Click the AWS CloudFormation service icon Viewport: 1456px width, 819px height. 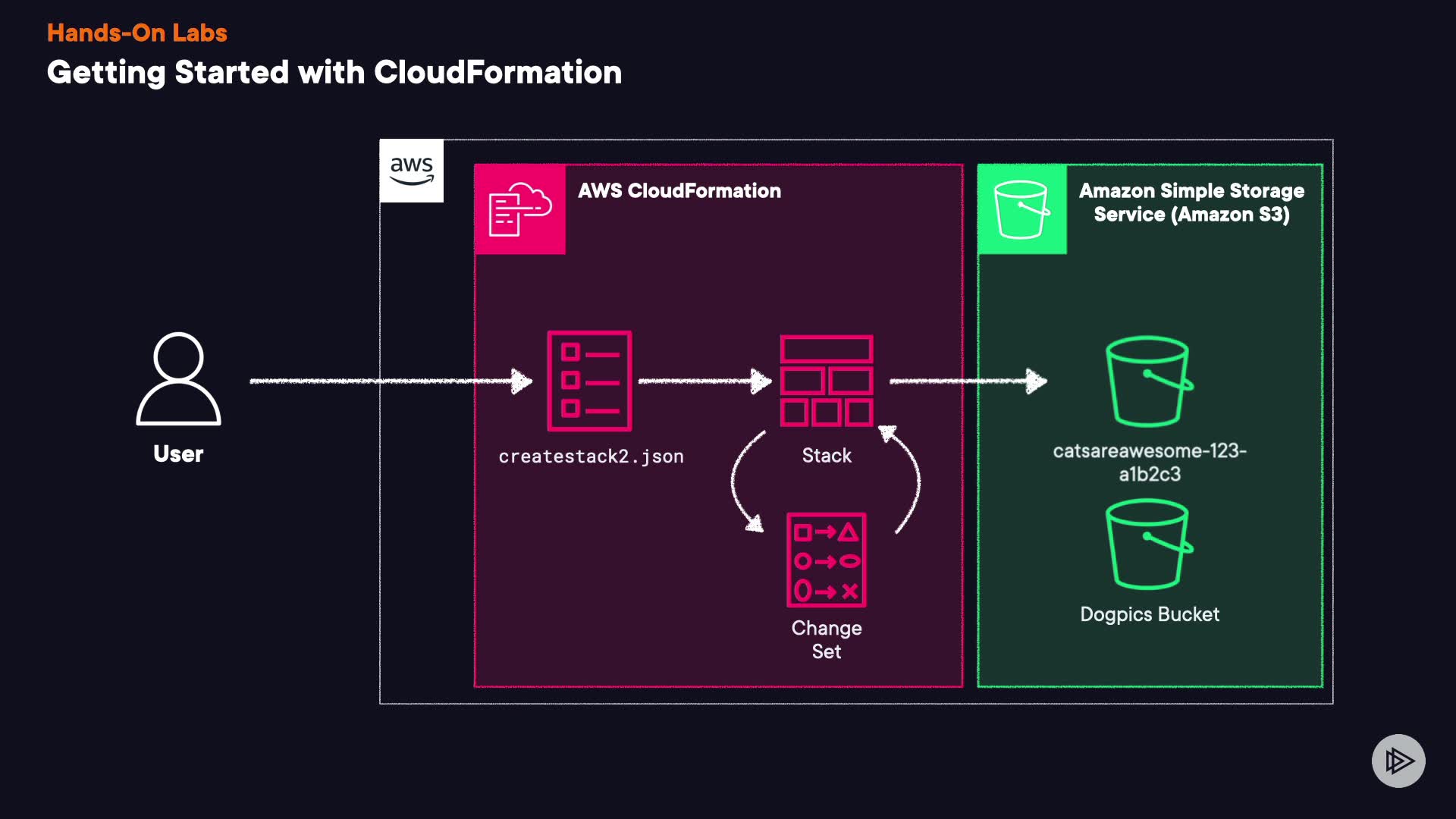520,209
